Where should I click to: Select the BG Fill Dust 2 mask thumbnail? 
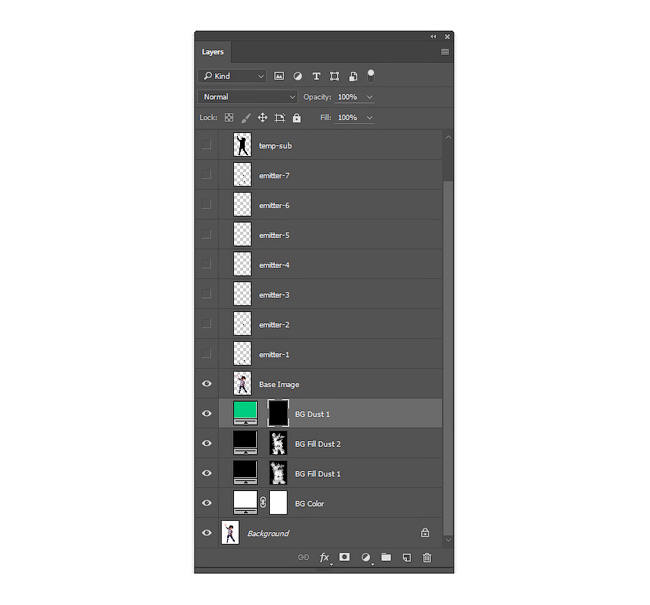click(278, 443)
